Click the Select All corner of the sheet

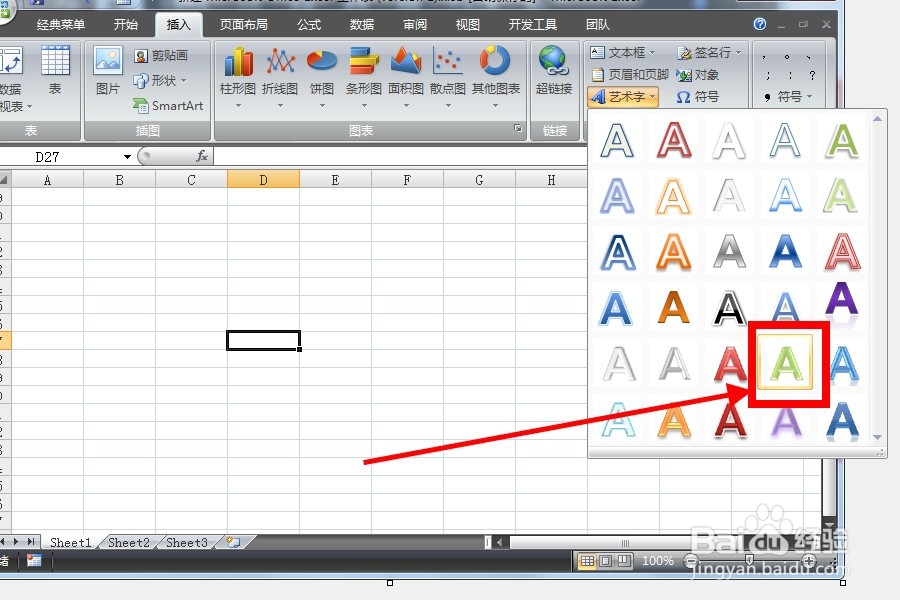tap(5, 180)
